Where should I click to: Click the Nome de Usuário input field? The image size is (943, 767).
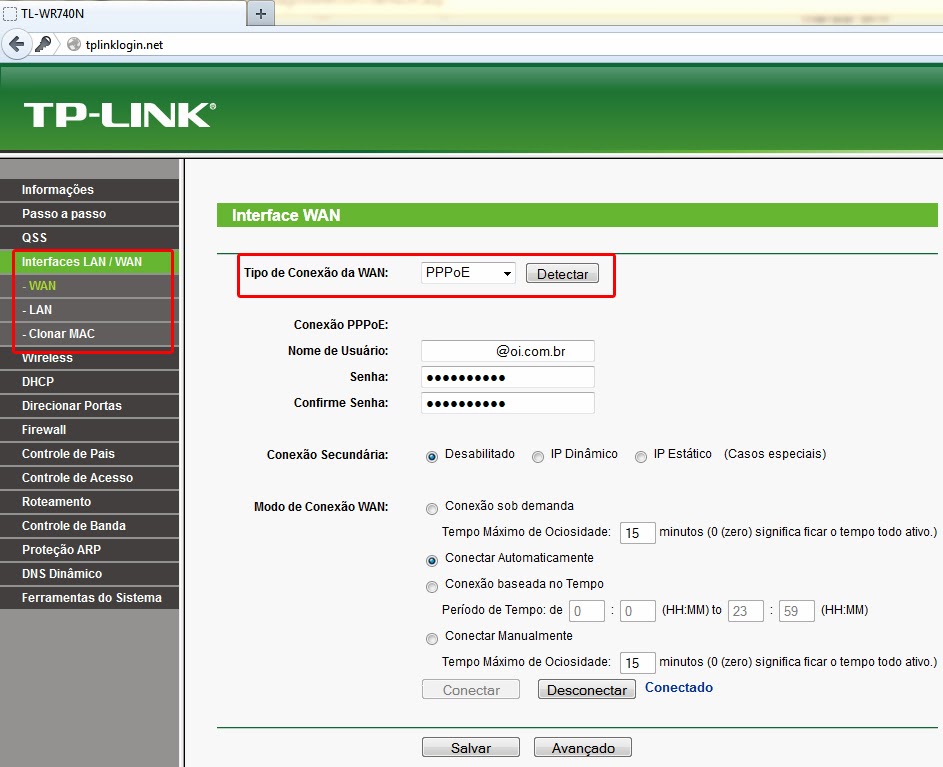click(x=508, y=351)
